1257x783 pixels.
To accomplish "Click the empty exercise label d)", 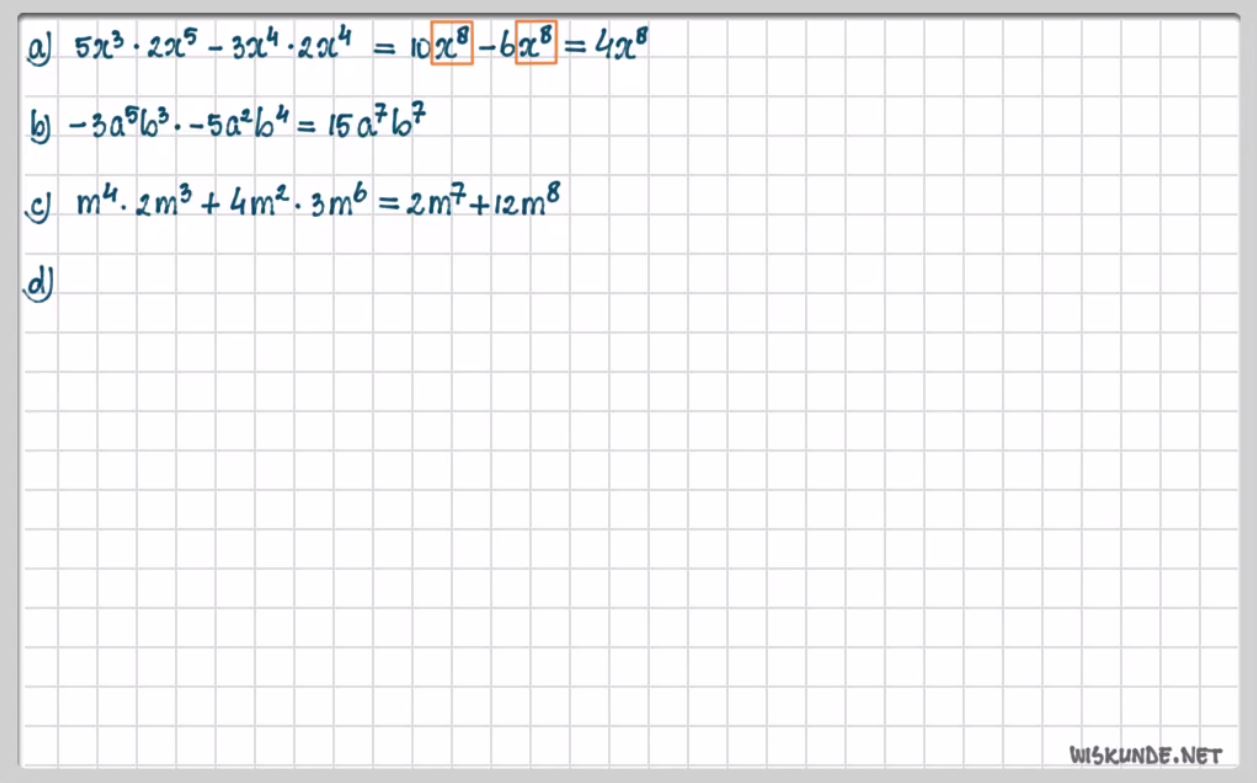I will (x=39, y=283).
